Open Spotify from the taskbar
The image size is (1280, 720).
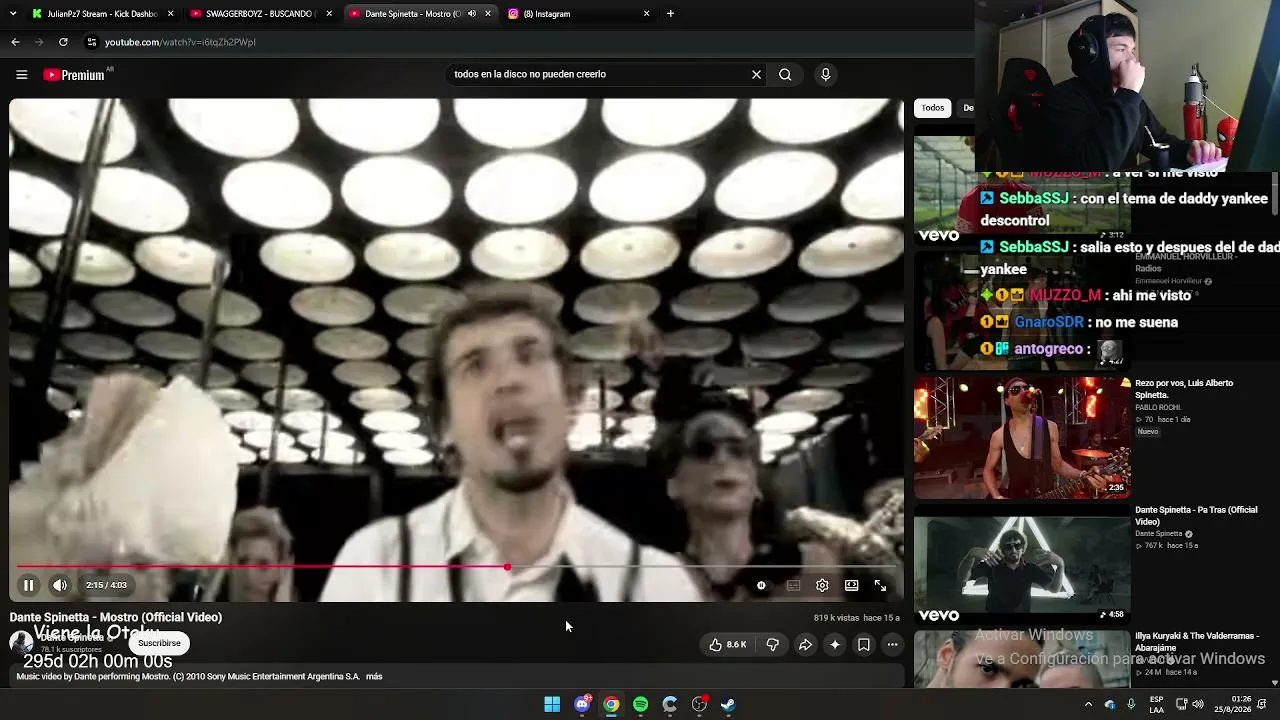(640, 704)
